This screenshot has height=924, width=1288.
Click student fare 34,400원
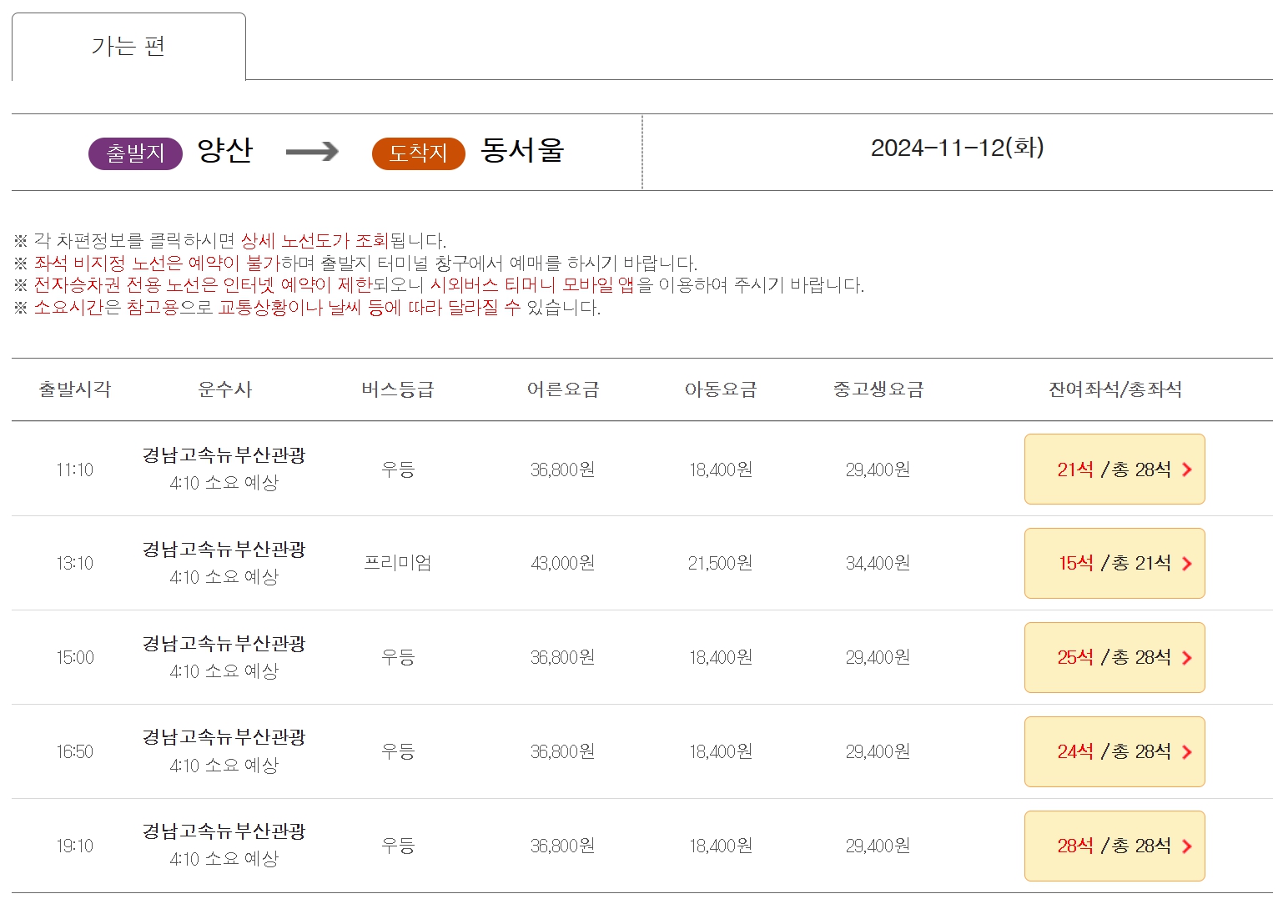pyautogui.click(x=878, y=564)
